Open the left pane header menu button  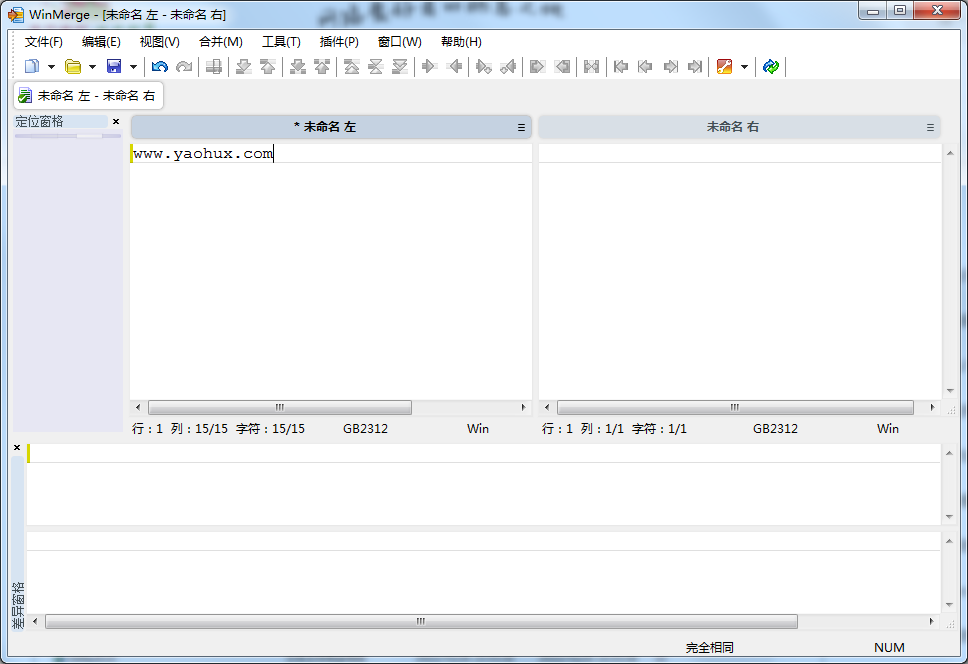pyautogui.click(x=521, y=128)
